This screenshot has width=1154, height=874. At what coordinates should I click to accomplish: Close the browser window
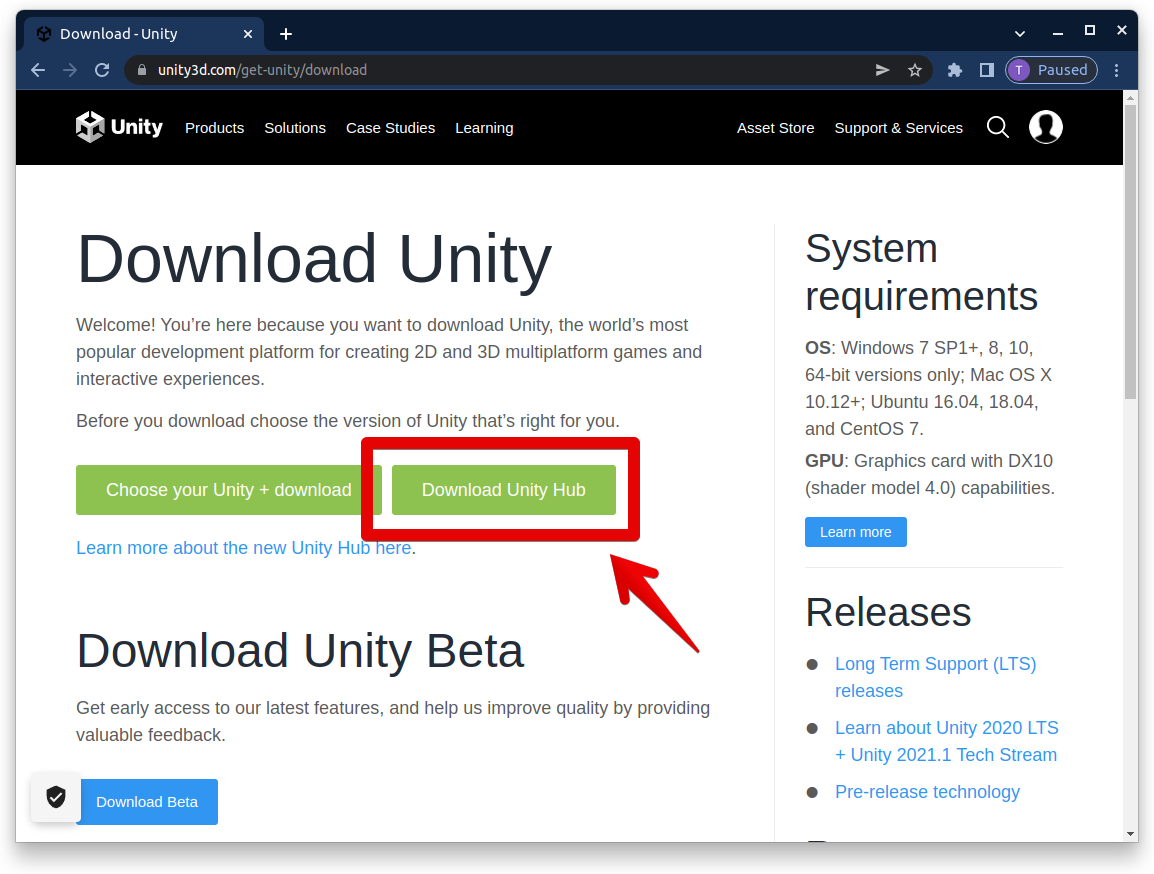click(1122, 30)
